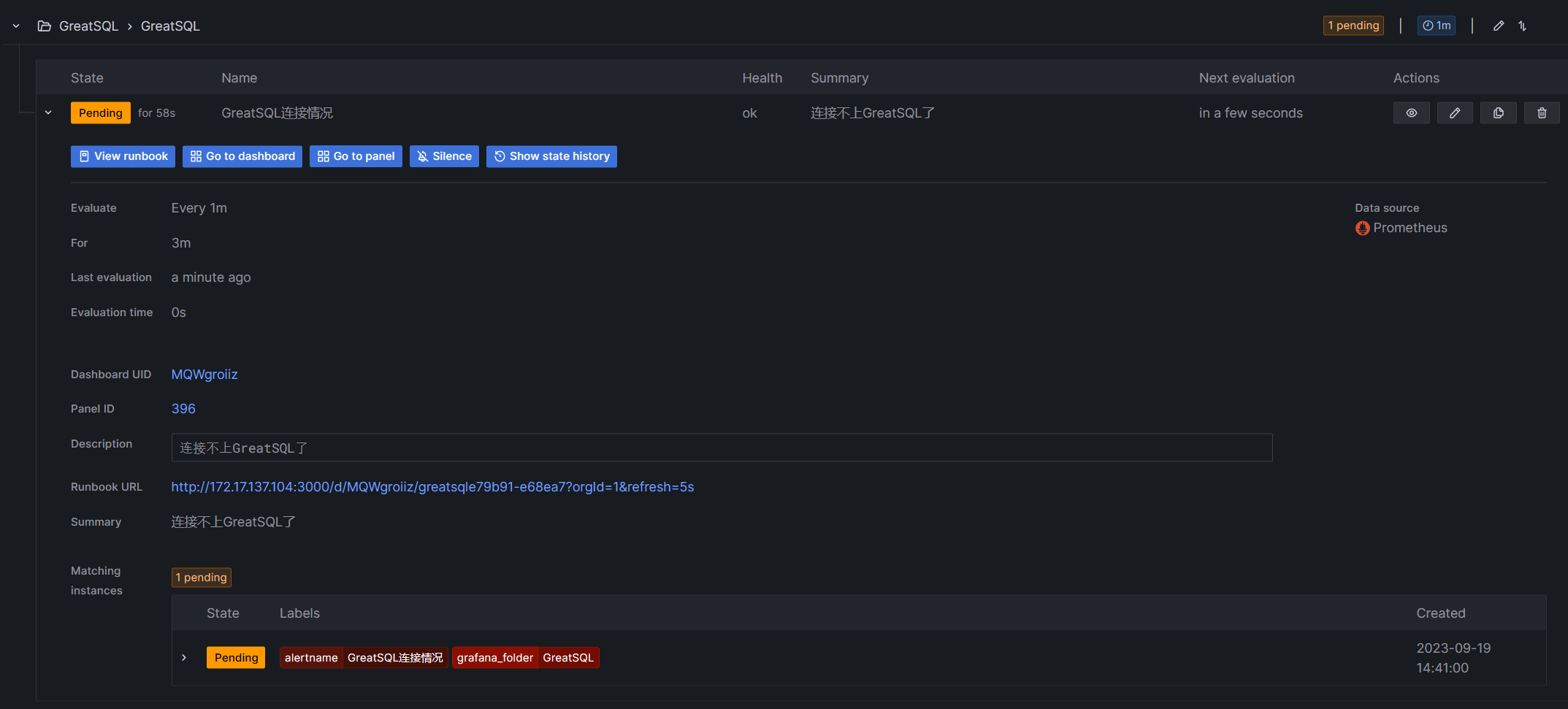
Task: Click the State column header in rules table
Action: point(87,78)
